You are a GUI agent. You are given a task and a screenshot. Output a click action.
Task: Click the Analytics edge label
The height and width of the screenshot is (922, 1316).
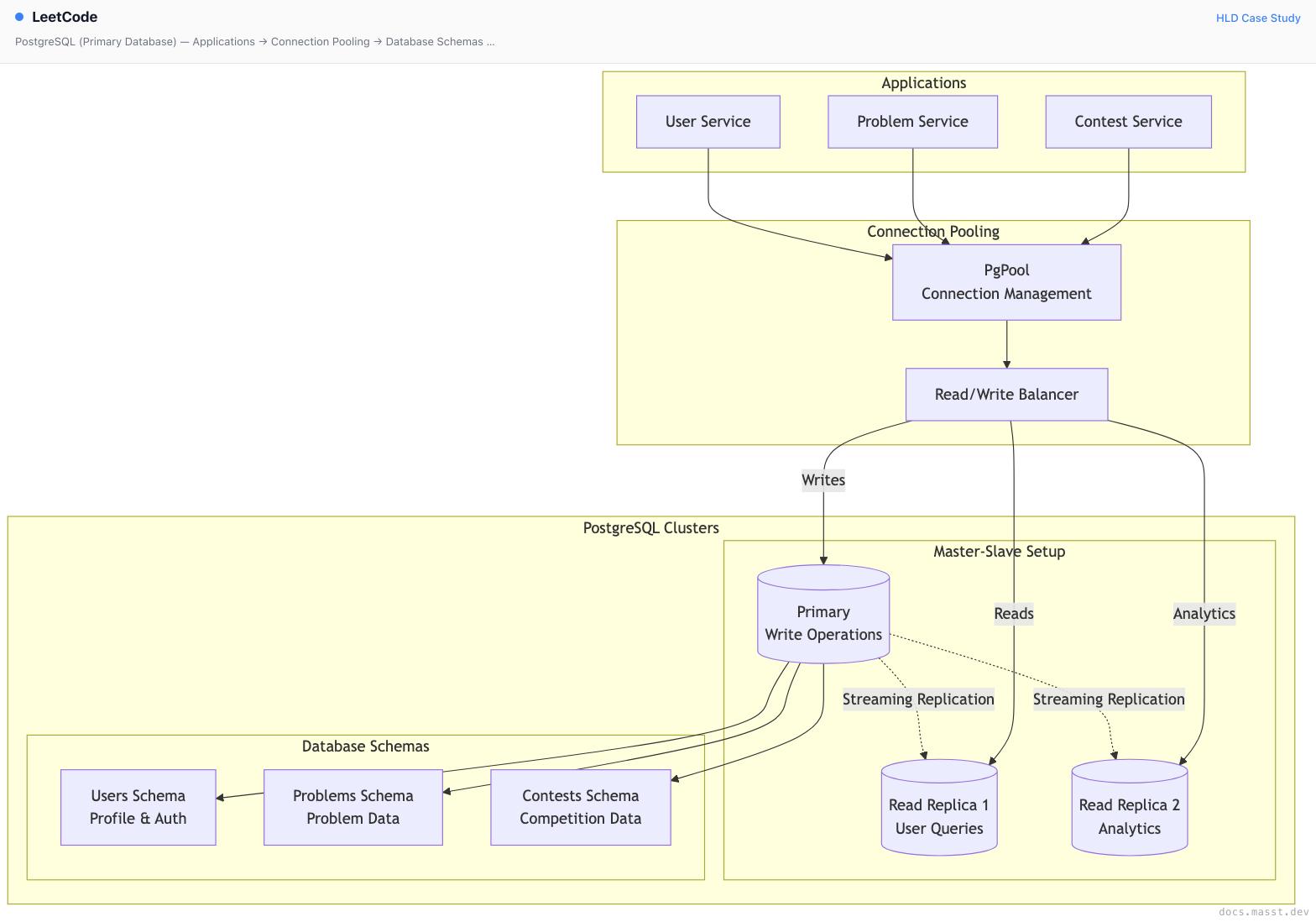pyautogui.click(x=1204, y=614)
